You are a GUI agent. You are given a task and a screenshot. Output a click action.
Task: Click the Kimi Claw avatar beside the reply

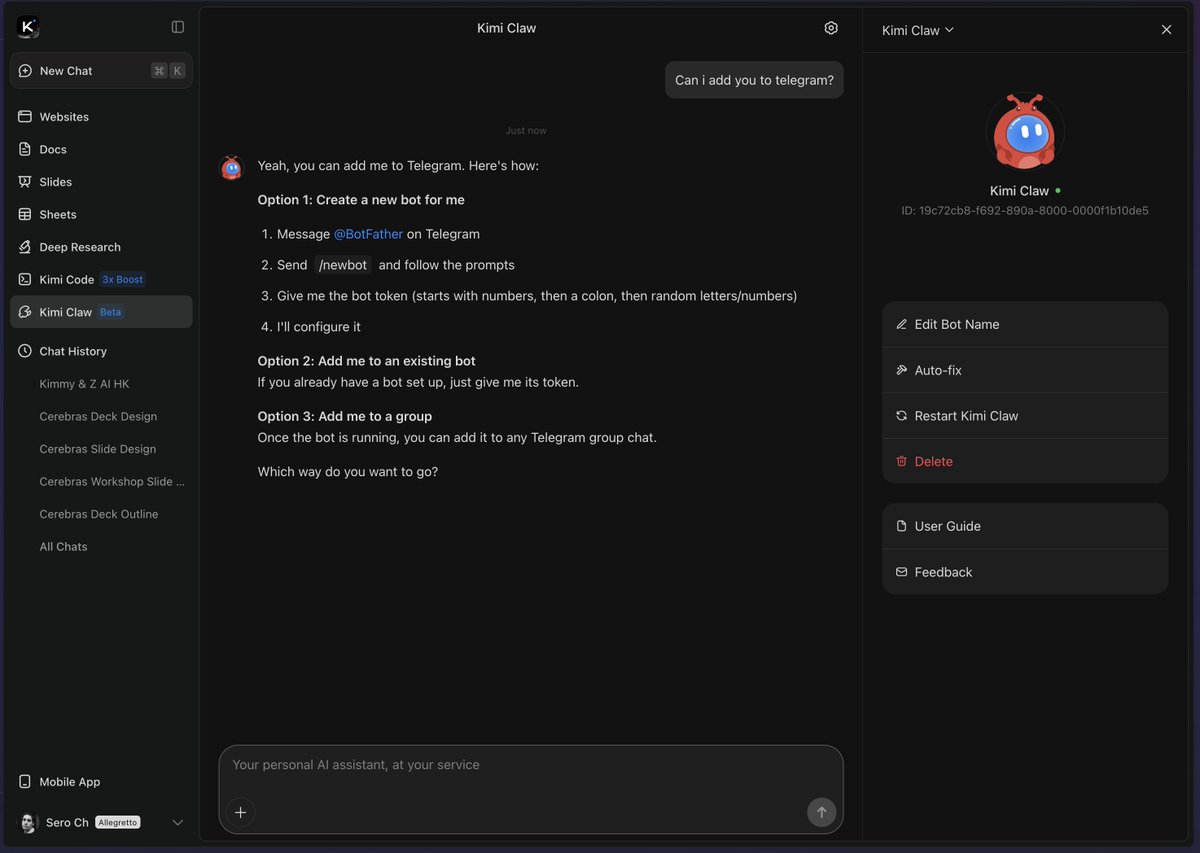tap(232, 167)
